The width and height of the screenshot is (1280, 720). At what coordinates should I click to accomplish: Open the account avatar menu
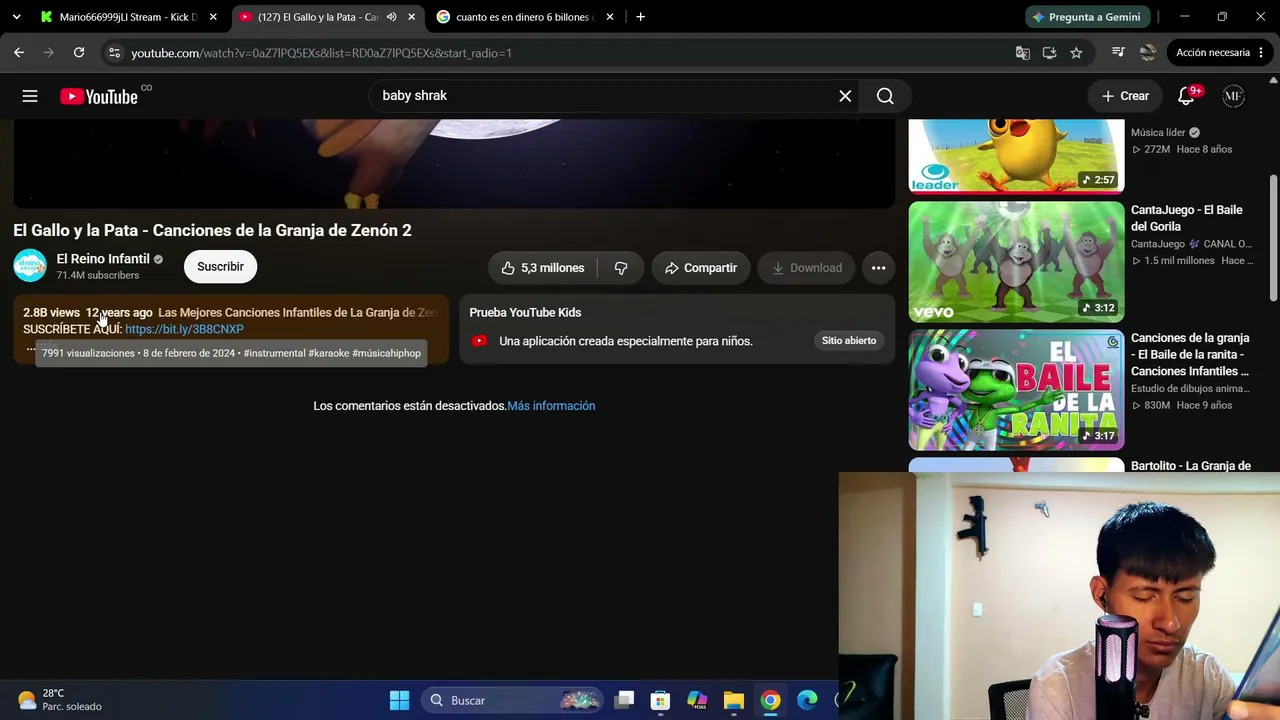click(x=1233, y=96)
